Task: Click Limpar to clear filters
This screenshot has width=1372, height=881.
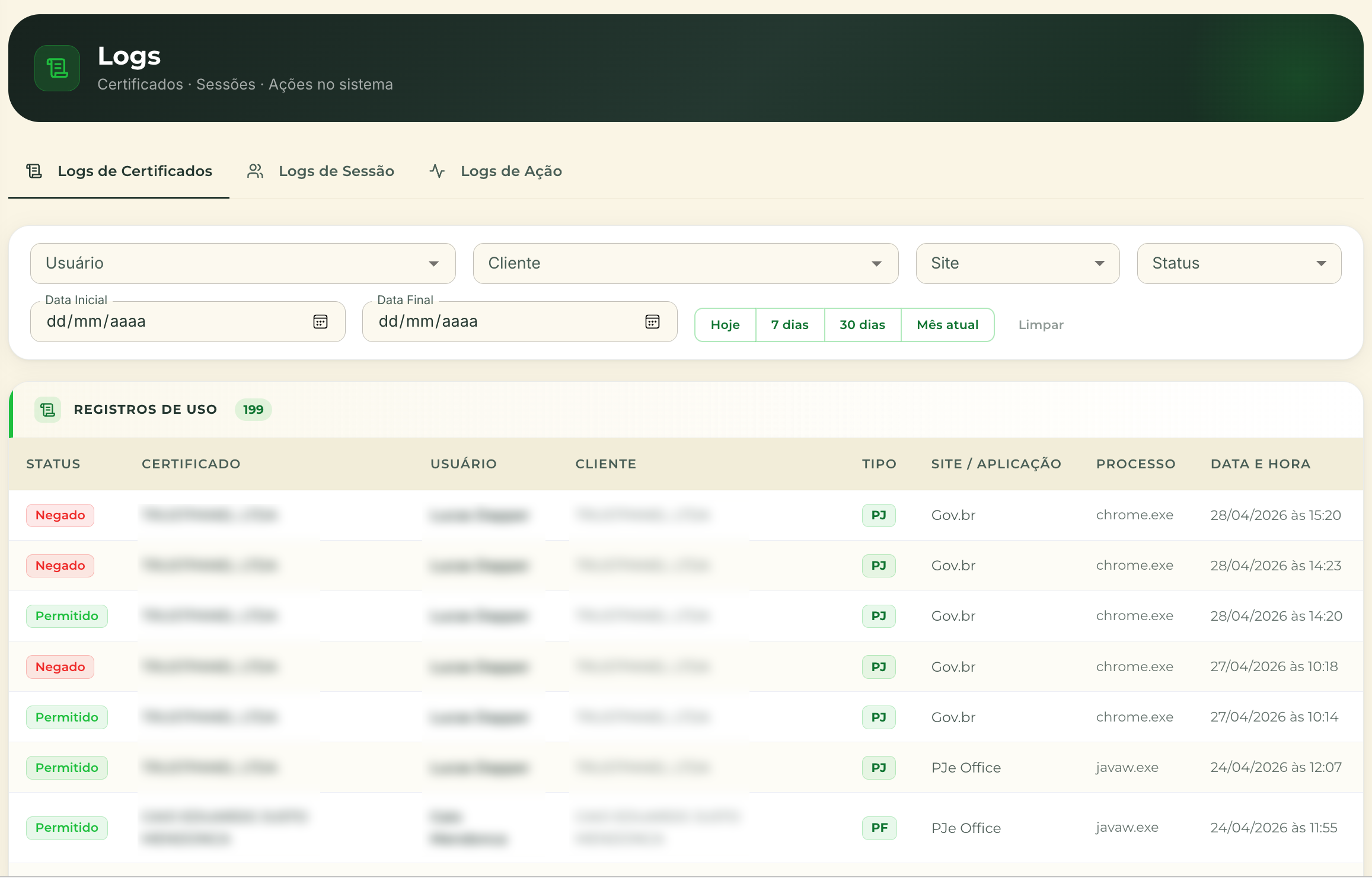Action: click(1041, 325)
